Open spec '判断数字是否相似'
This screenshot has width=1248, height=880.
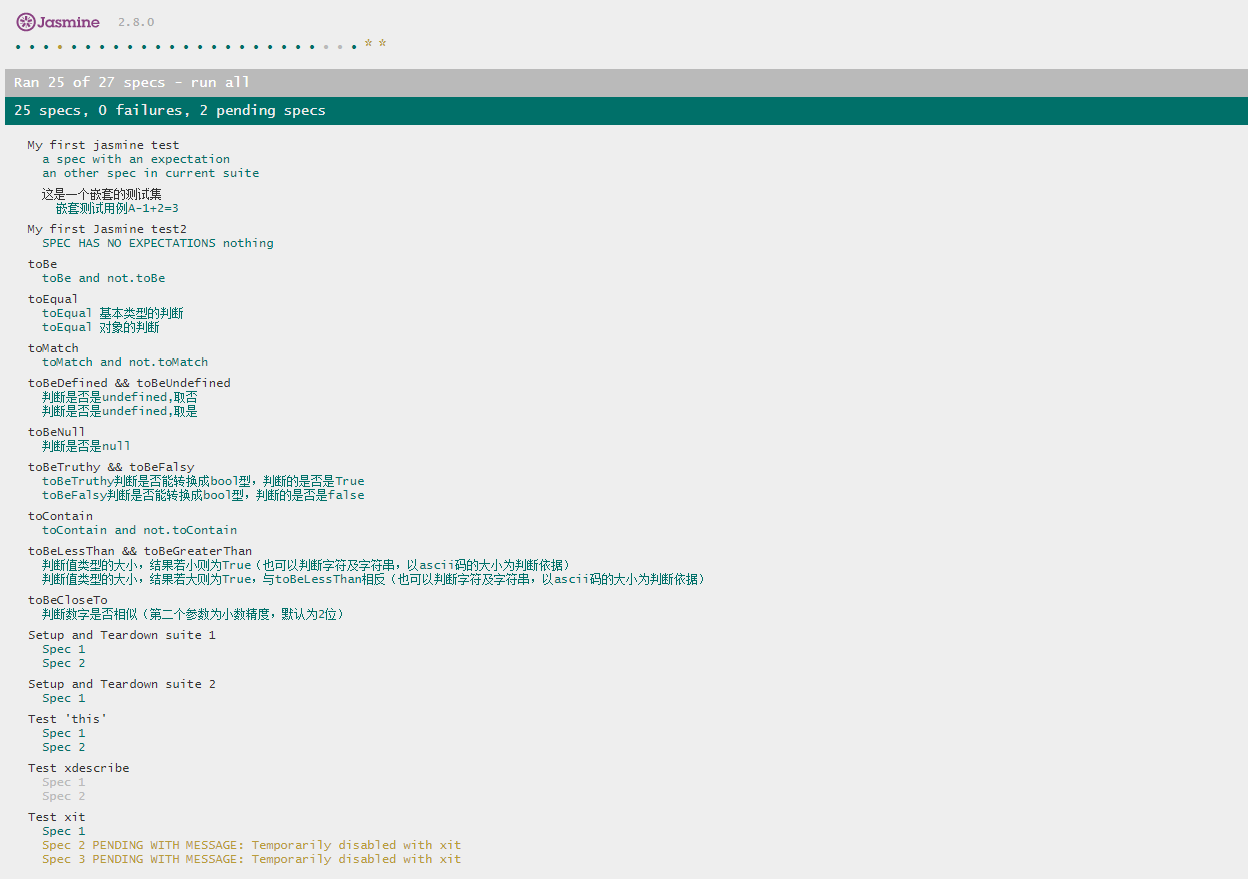pos(196,614)
